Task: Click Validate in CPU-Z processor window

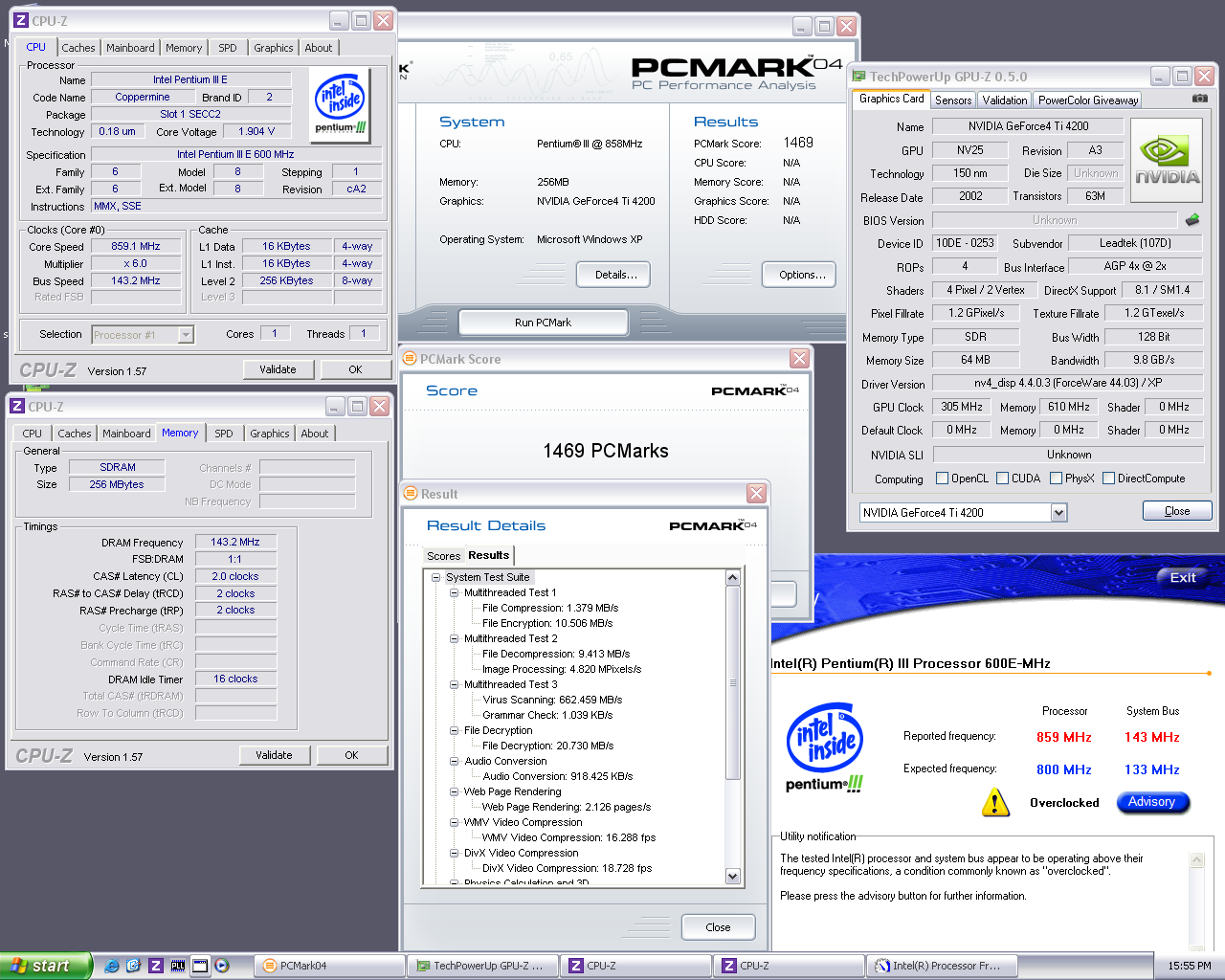Action: [278, 369]
